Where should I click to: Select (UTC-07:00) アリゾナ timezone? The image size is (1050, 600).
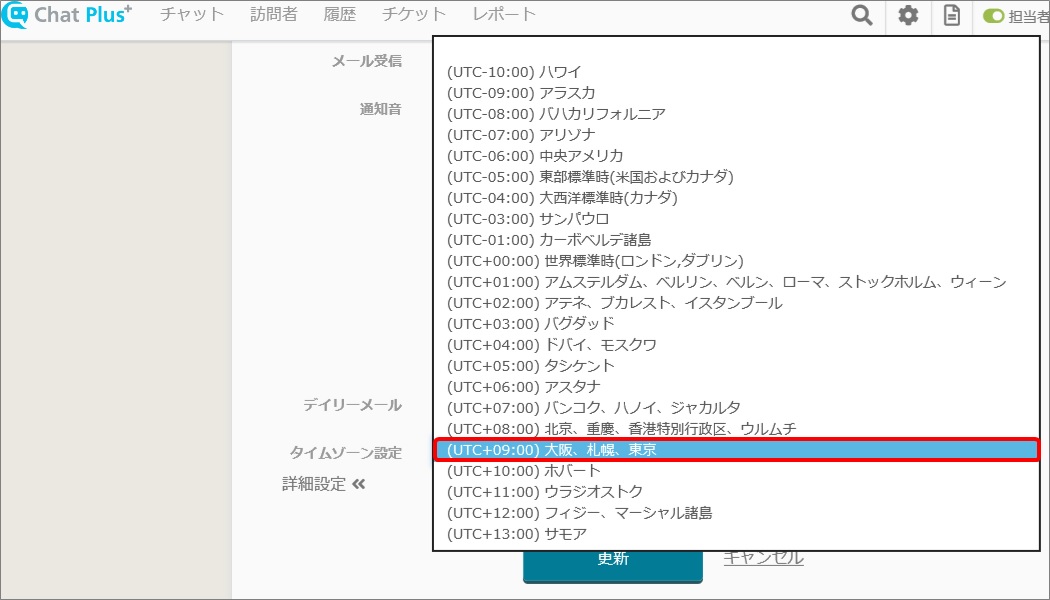pos(736,135)
